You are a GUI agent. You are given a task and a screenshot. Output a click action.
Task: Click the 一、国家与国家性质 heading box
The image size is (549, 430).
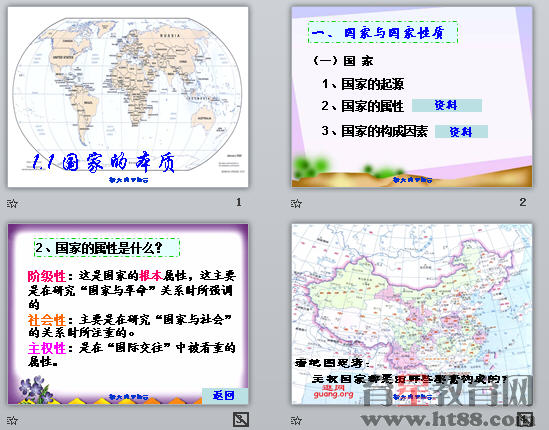coord(383,32)
